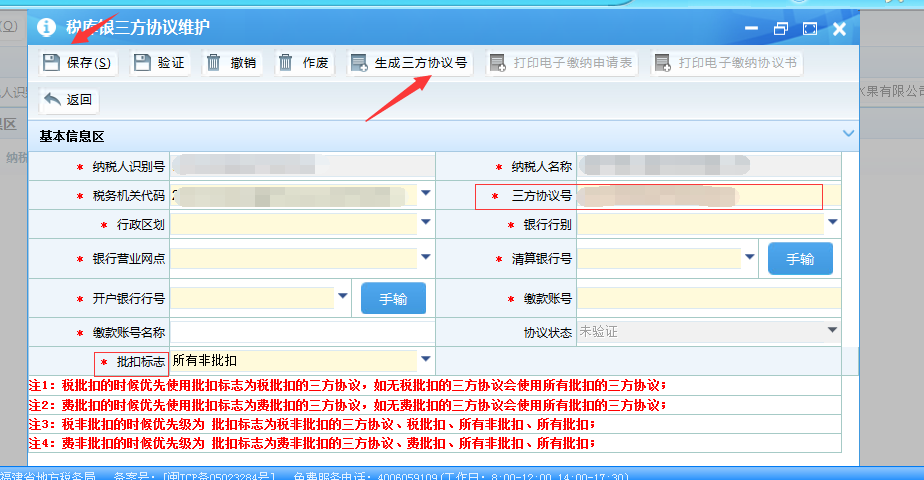Click the 缴款账号 input field
The width and height of the screenshot is (924, 480).
click(x=708, y=298)
